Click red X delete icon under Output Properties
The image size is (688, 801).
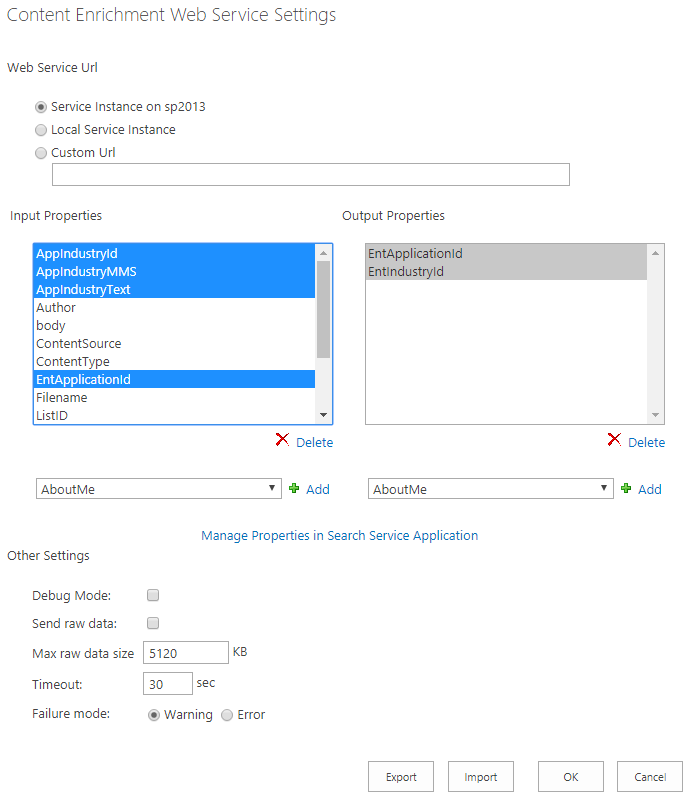pos(614,441)
